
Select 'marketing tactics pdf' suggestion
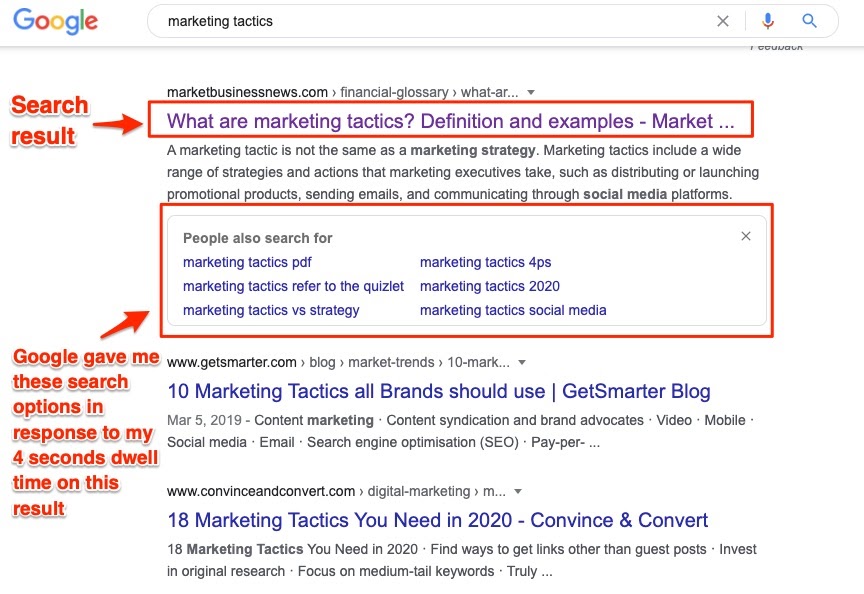tap(247, 262)
